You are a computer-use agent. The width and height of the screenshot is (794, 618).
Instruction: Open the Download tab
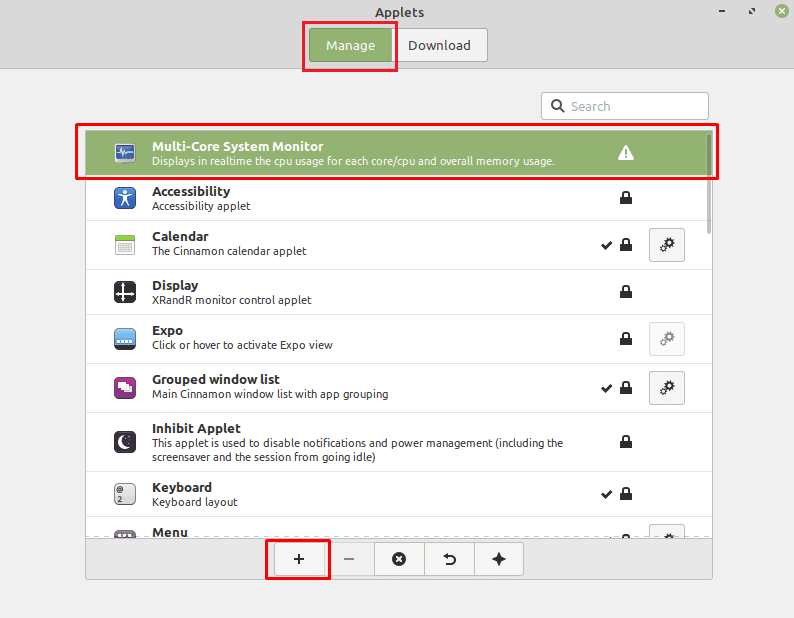(x=440, y=46)
